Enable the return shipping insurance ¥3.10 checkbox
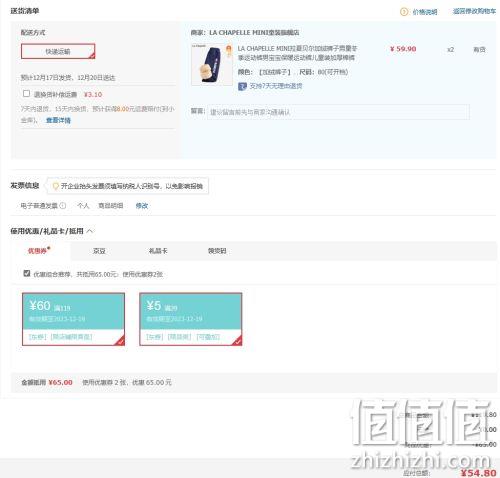The height and width of the screenshot is (478, 500). click(x=26, y=94)
